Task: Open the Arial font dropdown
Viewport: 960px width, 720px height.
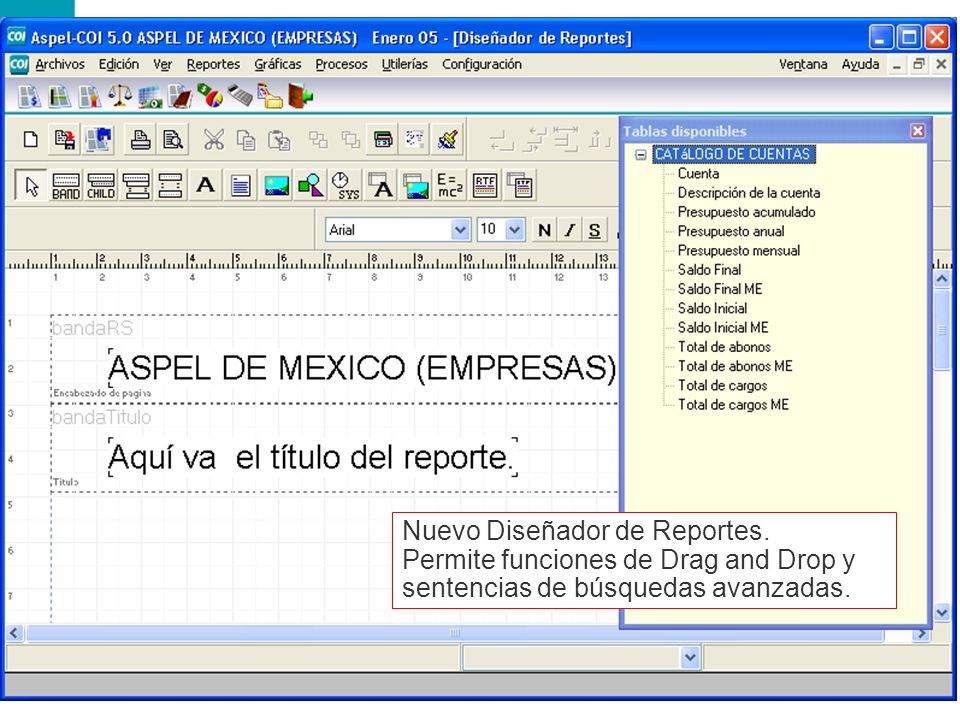Action: 460,230
